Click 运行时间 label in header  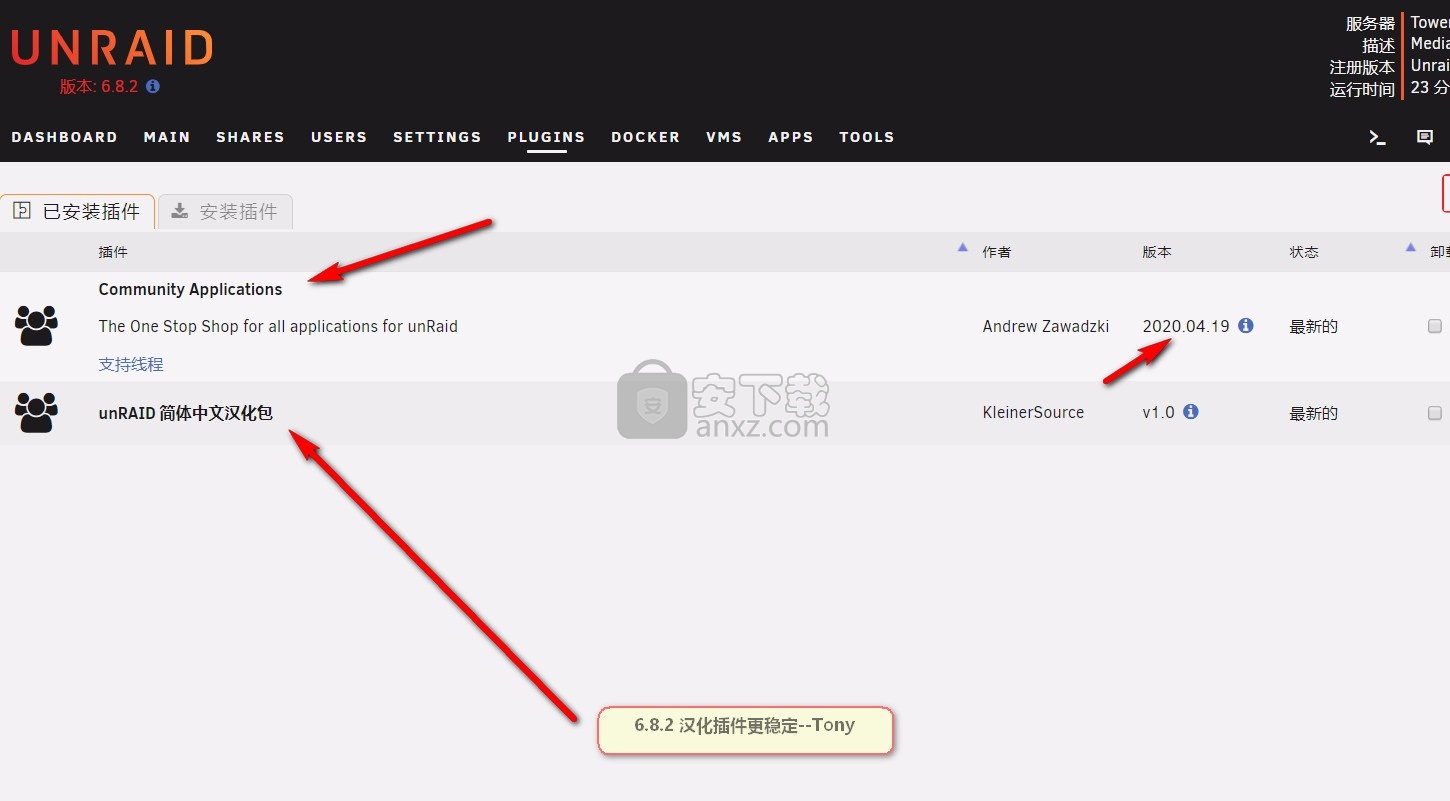[x=1362, y=90]
